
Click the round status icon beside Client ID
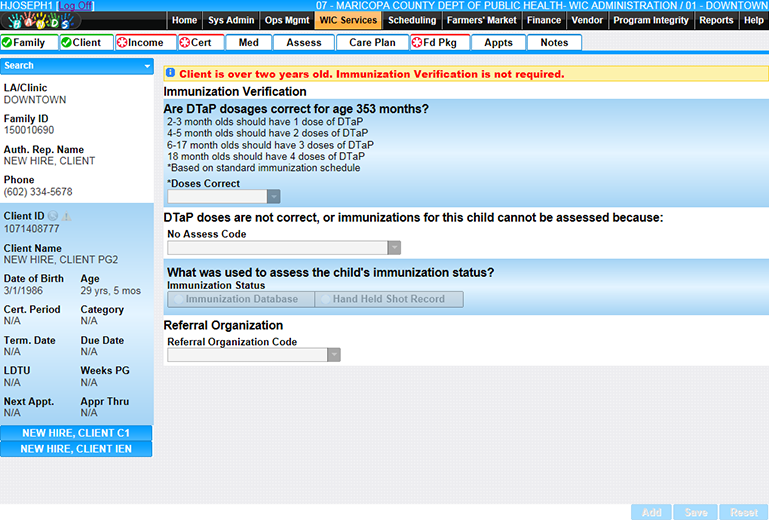[x=53, y=216]
